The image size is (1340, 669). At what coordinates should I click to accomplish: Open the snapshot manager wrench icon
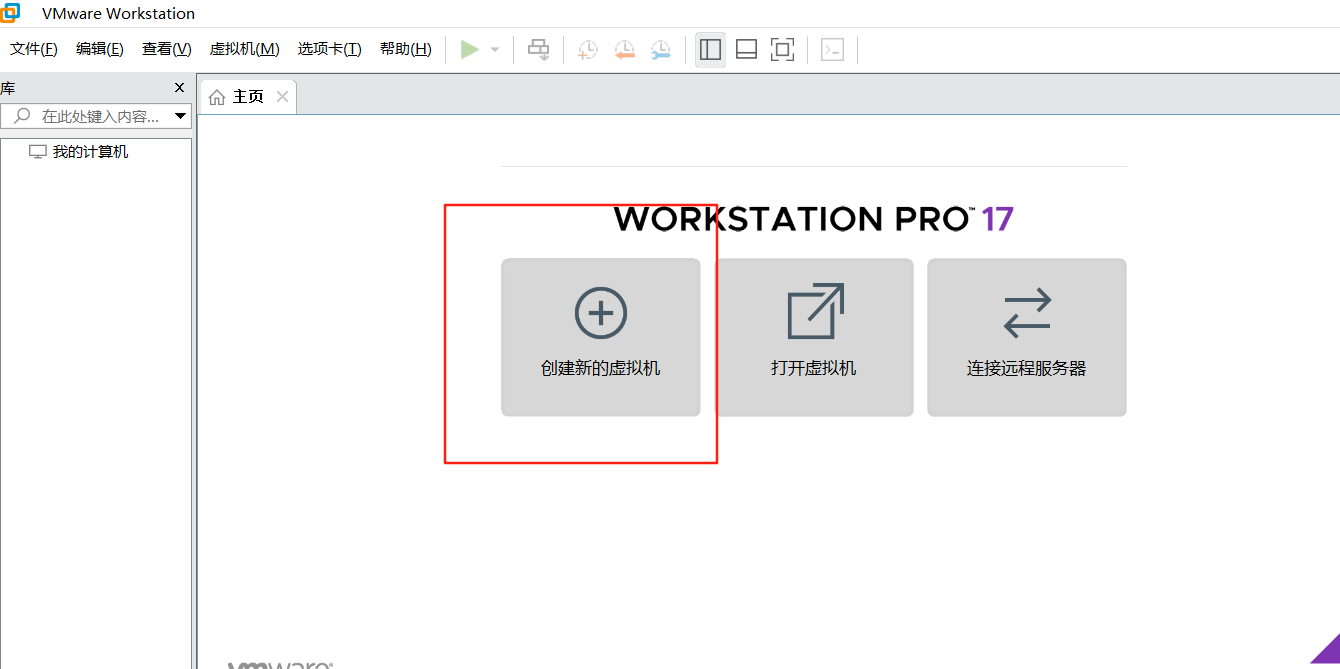coord(661,49)
